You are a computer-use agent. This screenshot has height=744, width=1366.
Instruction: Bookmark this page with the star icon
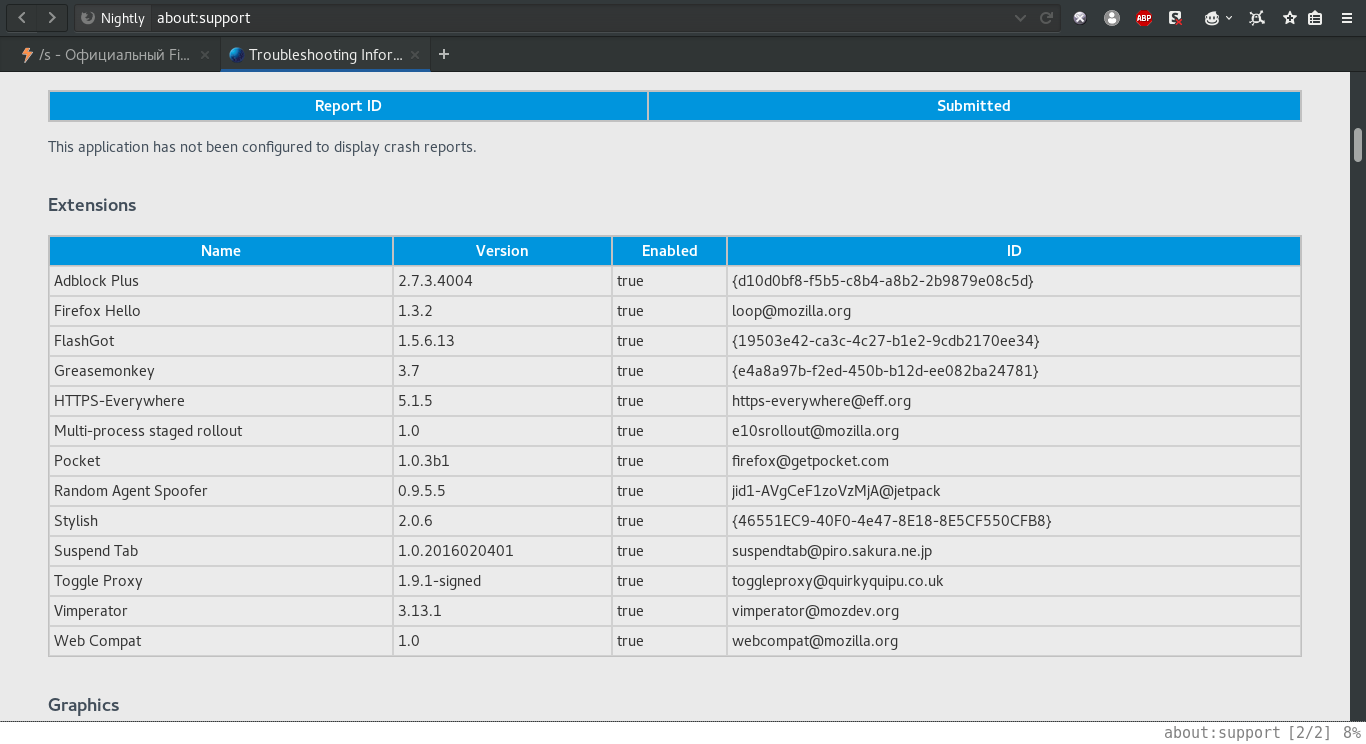(1290, 18)
